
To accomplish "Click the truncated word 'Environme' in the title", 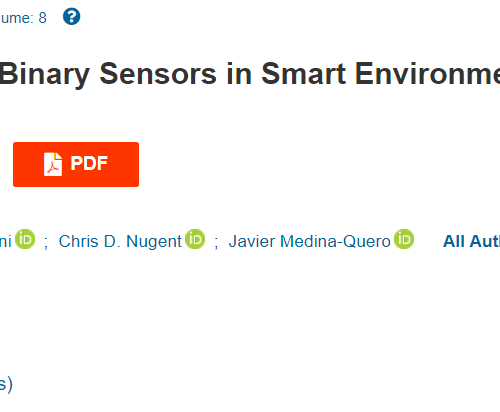I will click(x=427, y=74).
